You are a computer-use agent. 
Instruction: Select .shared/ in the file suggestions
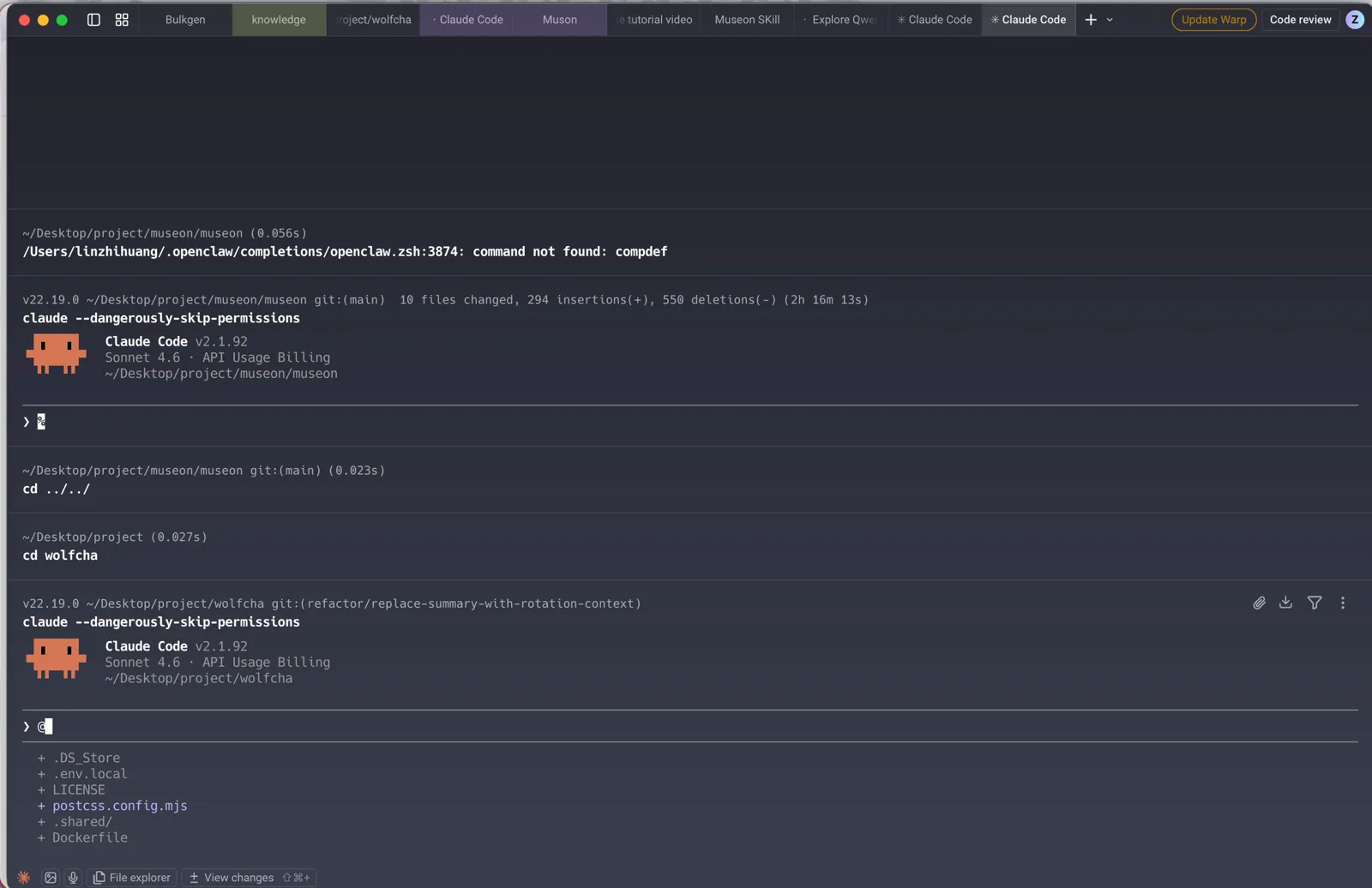pyautogui.click(x=82, y=822)
